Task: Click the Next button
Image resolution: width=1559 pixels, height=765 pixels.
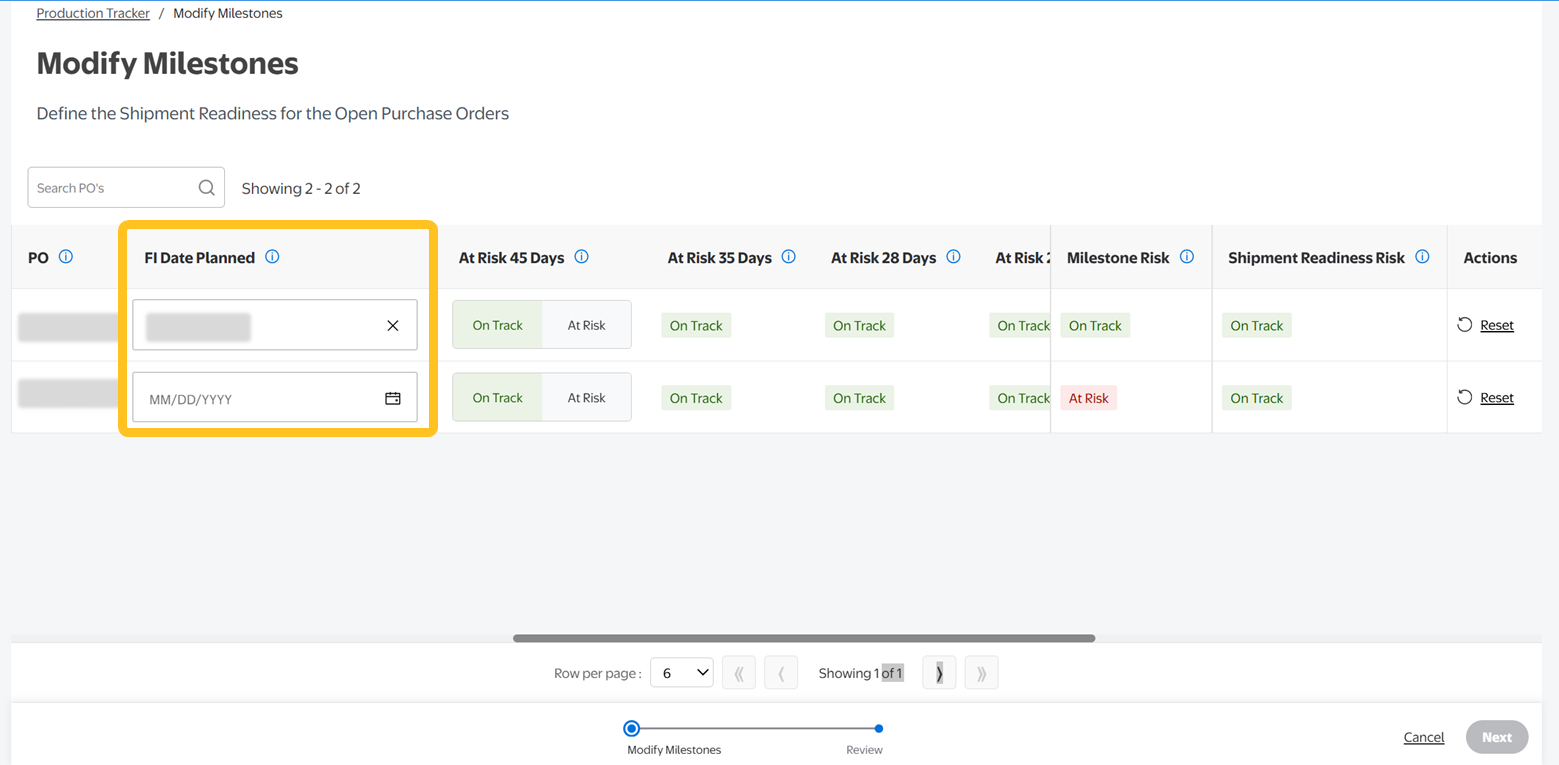Action: tap(1497, 737)
